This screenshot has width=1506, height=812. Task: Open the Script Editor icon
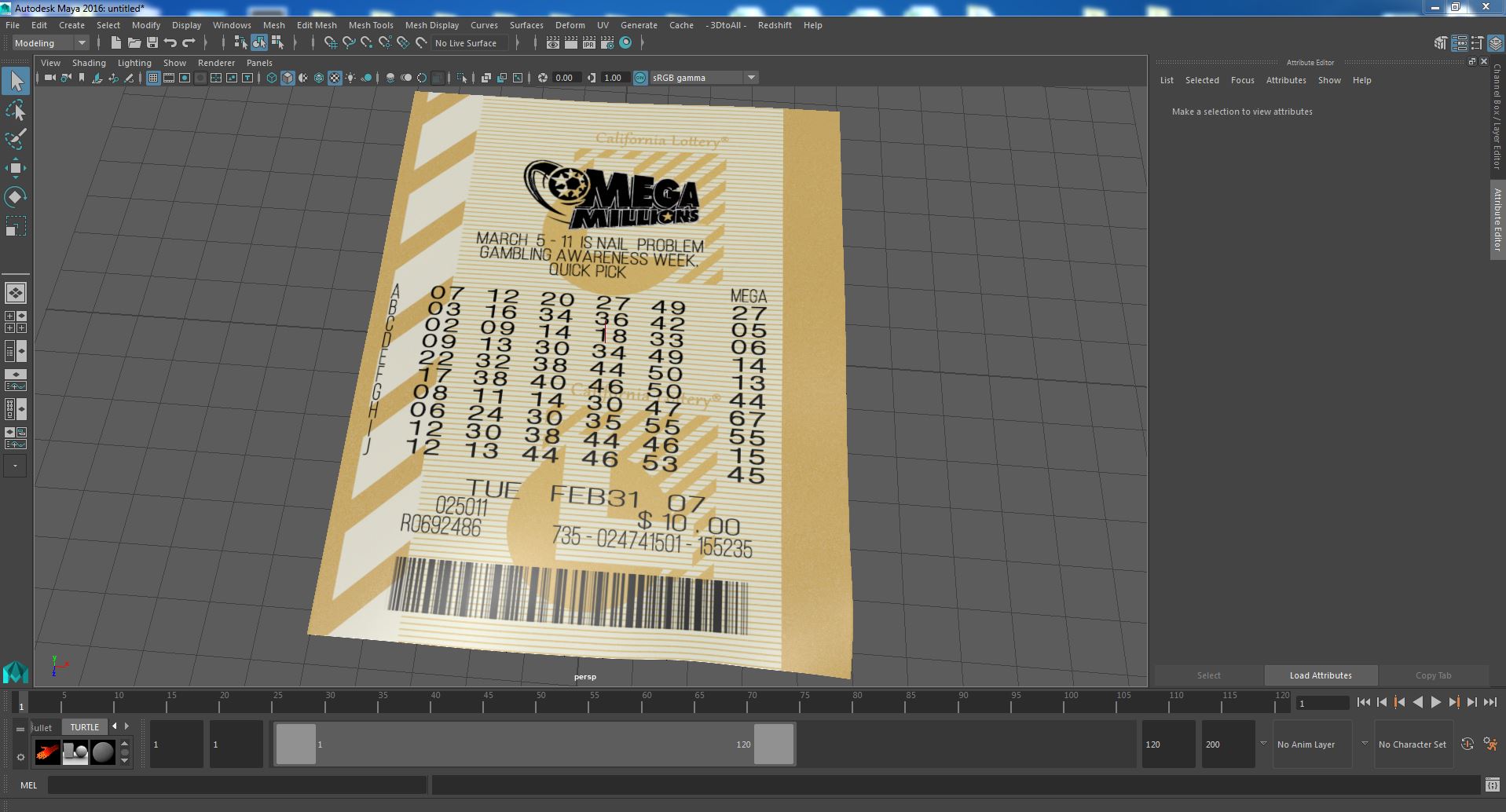(x=1492, y=785)
